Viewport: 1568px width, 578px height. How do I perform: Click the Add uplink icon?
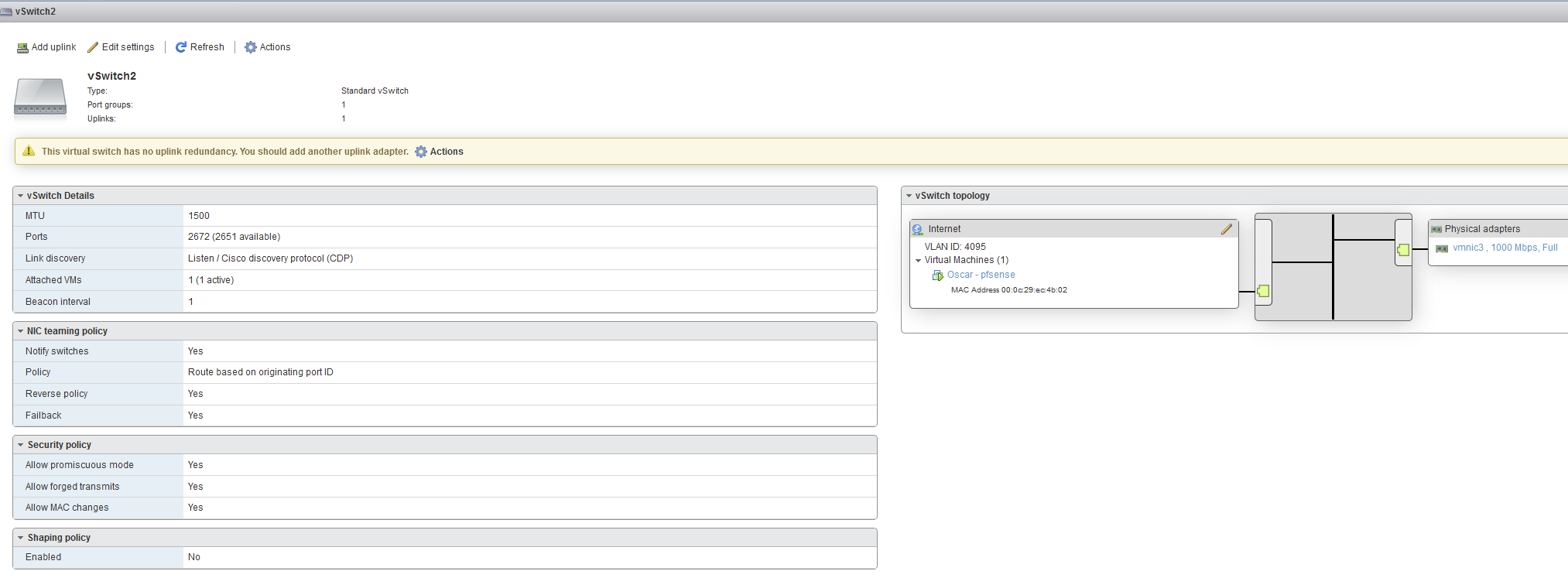click(22, 48)
